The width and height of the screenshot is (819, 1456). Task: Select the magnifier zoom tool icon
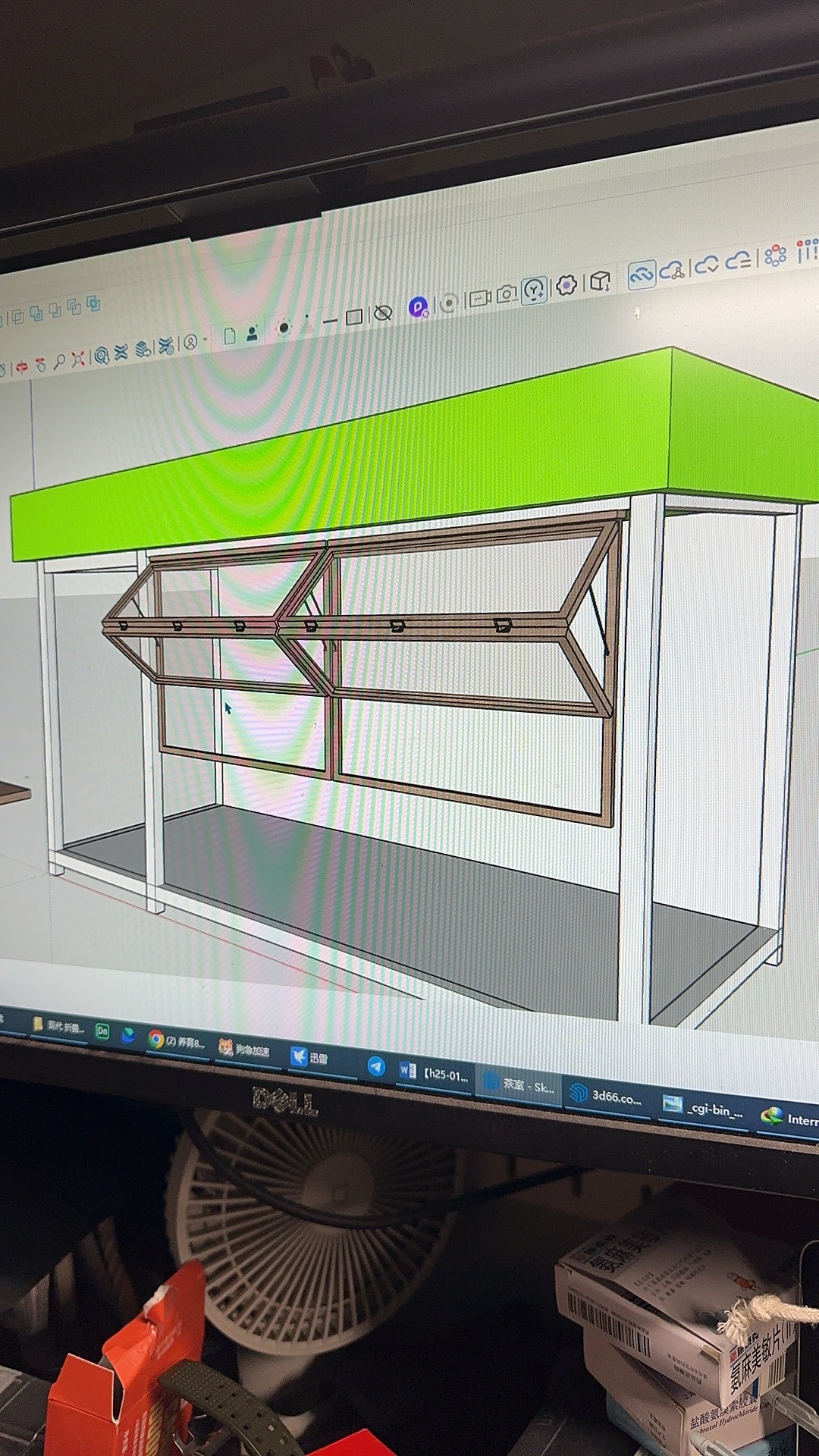click(x=59, y=362)
